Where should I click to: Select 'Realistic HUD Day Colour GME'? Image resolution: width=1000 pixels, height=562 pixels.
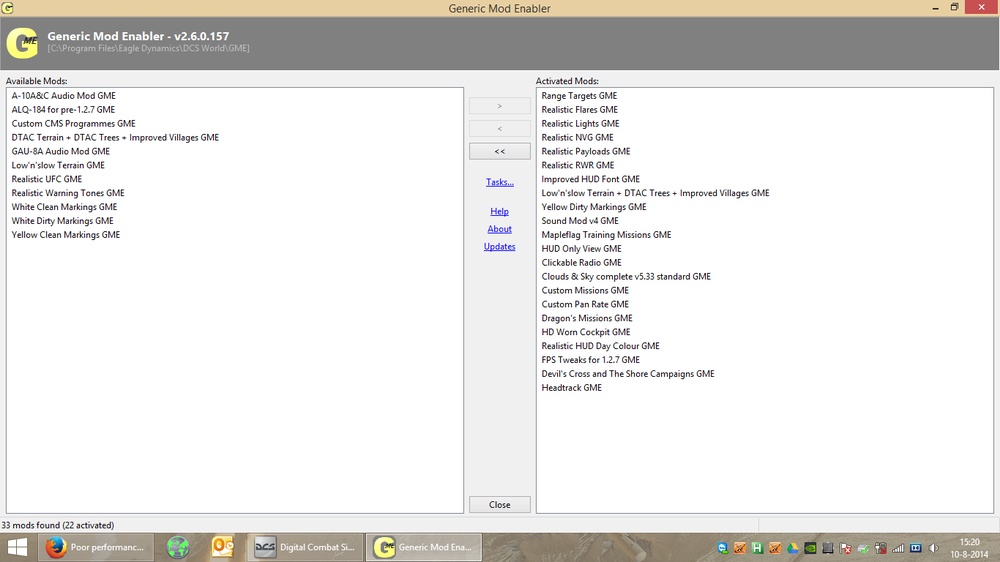600,346
